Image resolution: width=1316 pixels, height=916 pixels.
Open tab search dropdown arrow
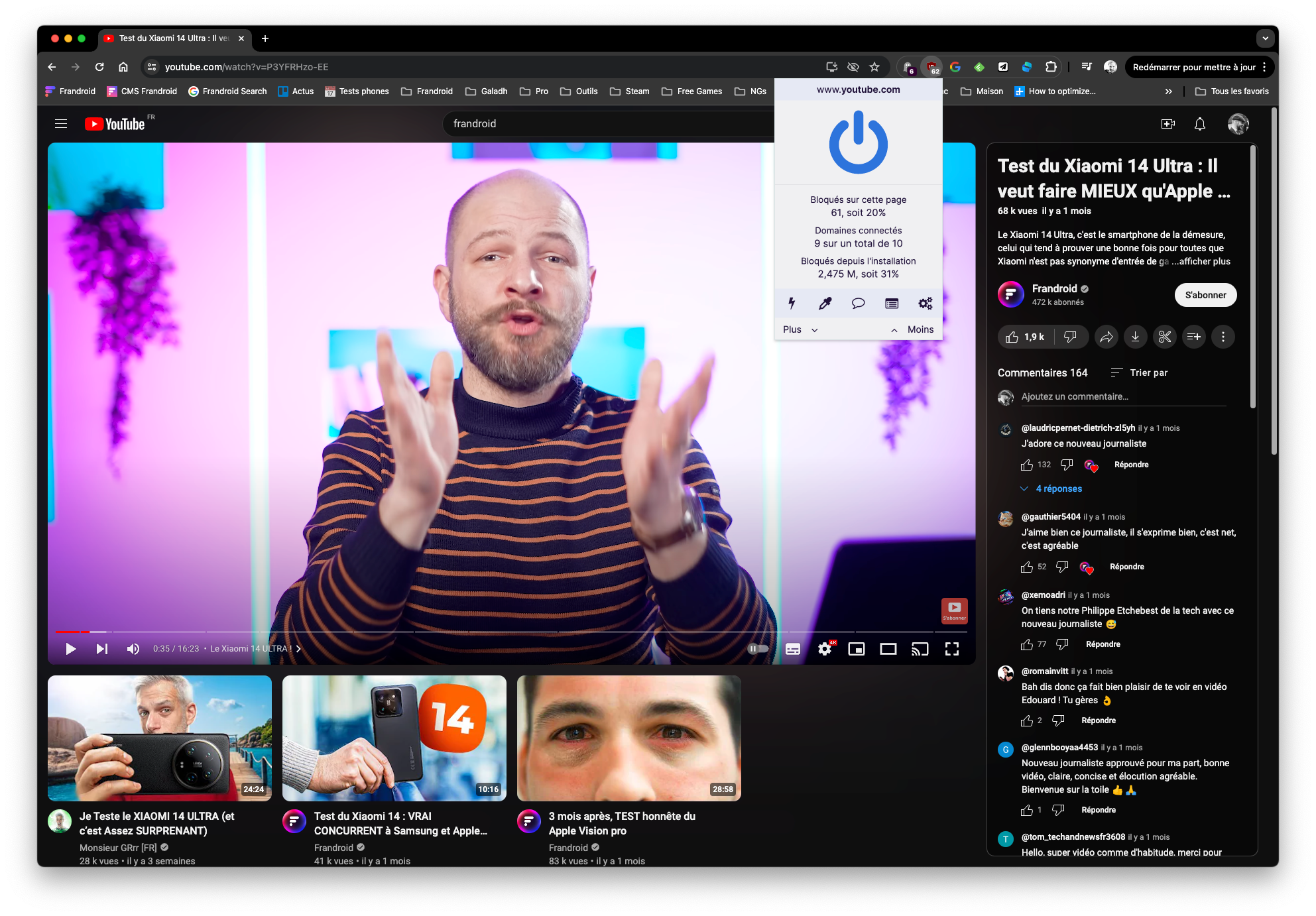click(1265, 38)
